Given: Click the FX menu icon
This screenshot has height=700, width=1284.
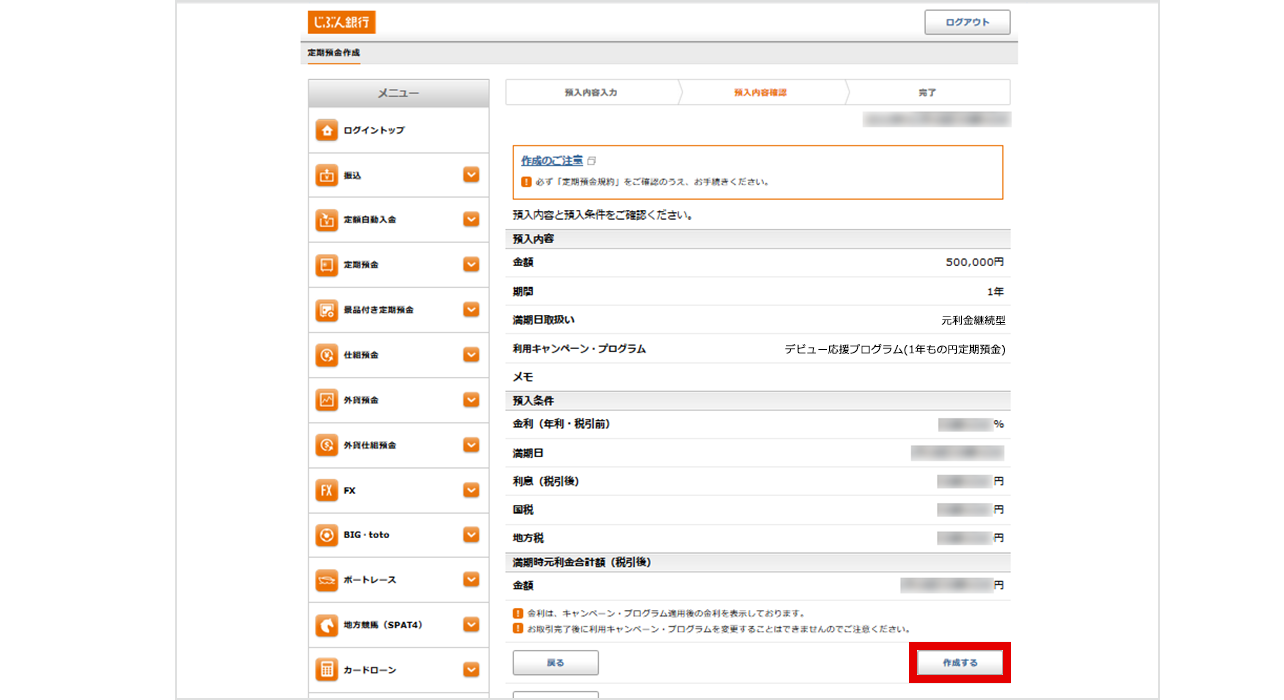Looking at the screenshot, I should [x=326, y=491].
